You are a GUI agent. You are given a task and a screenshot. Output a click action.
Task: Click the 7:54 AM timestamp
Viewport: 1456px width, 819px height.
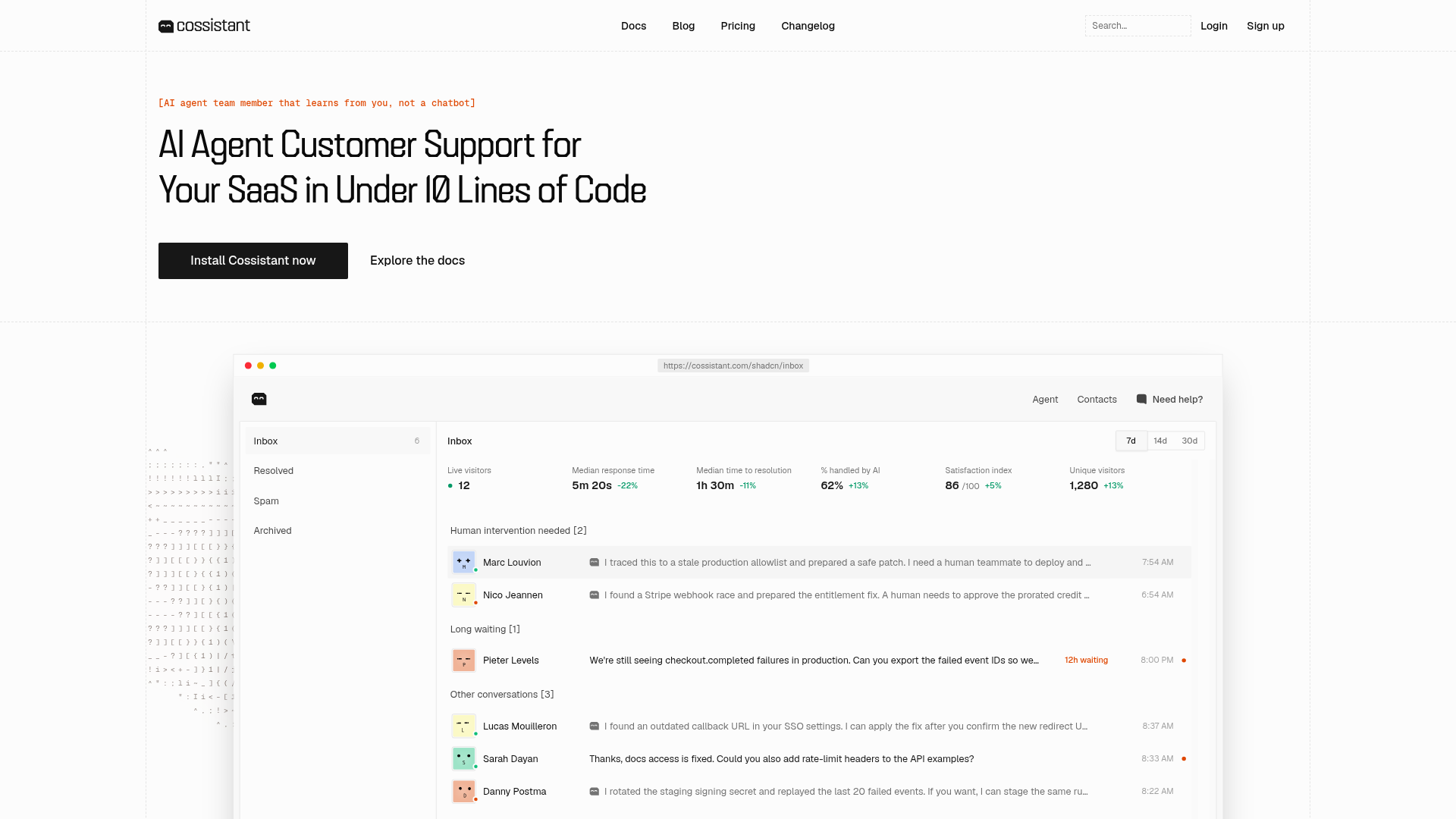click(1157, 563)
